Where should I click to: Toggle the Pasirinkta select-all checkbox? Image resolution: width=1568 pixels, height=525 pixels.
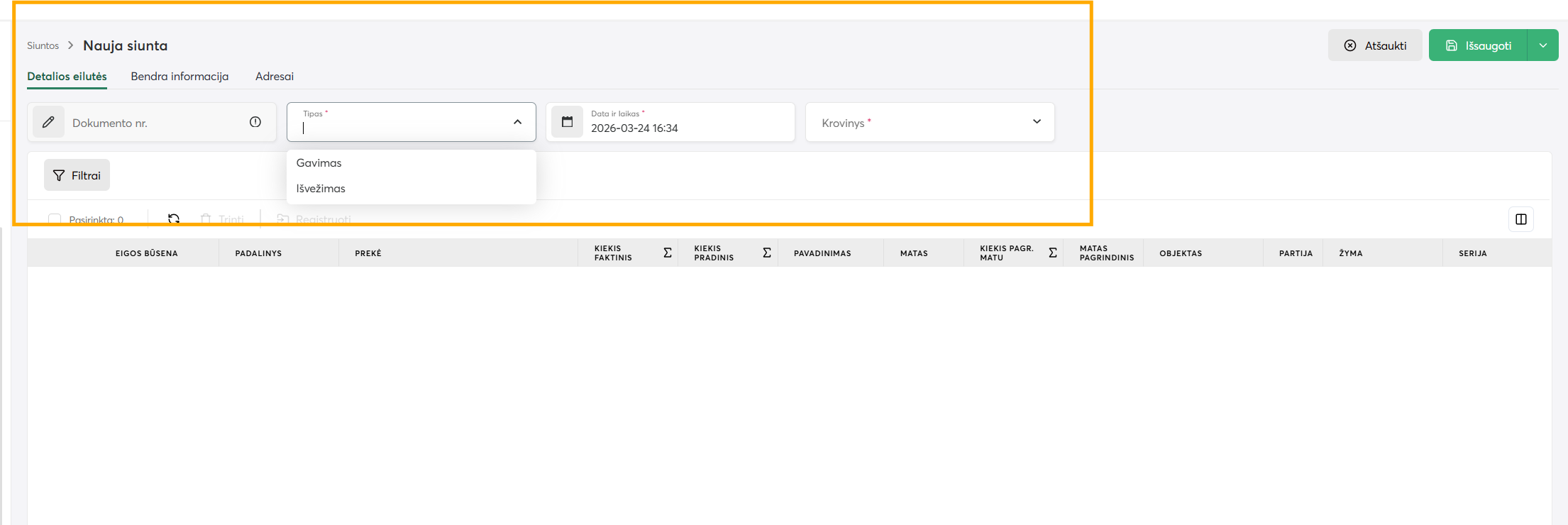pyautogui.click(x=55, y=219)
